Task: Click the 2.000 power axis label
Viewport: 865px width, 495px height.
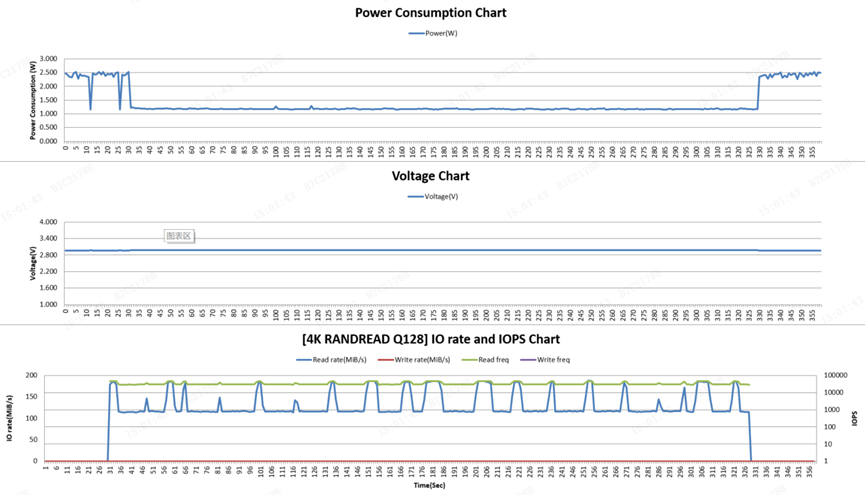Action: click(x=49, y=86)
